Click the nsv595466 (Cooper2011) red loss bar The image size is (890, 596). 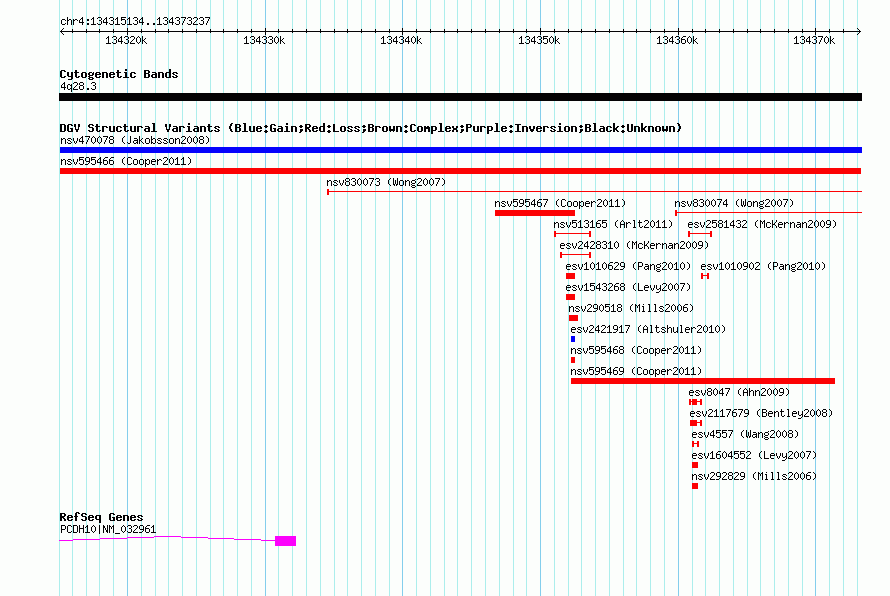[x=460, y=171]
